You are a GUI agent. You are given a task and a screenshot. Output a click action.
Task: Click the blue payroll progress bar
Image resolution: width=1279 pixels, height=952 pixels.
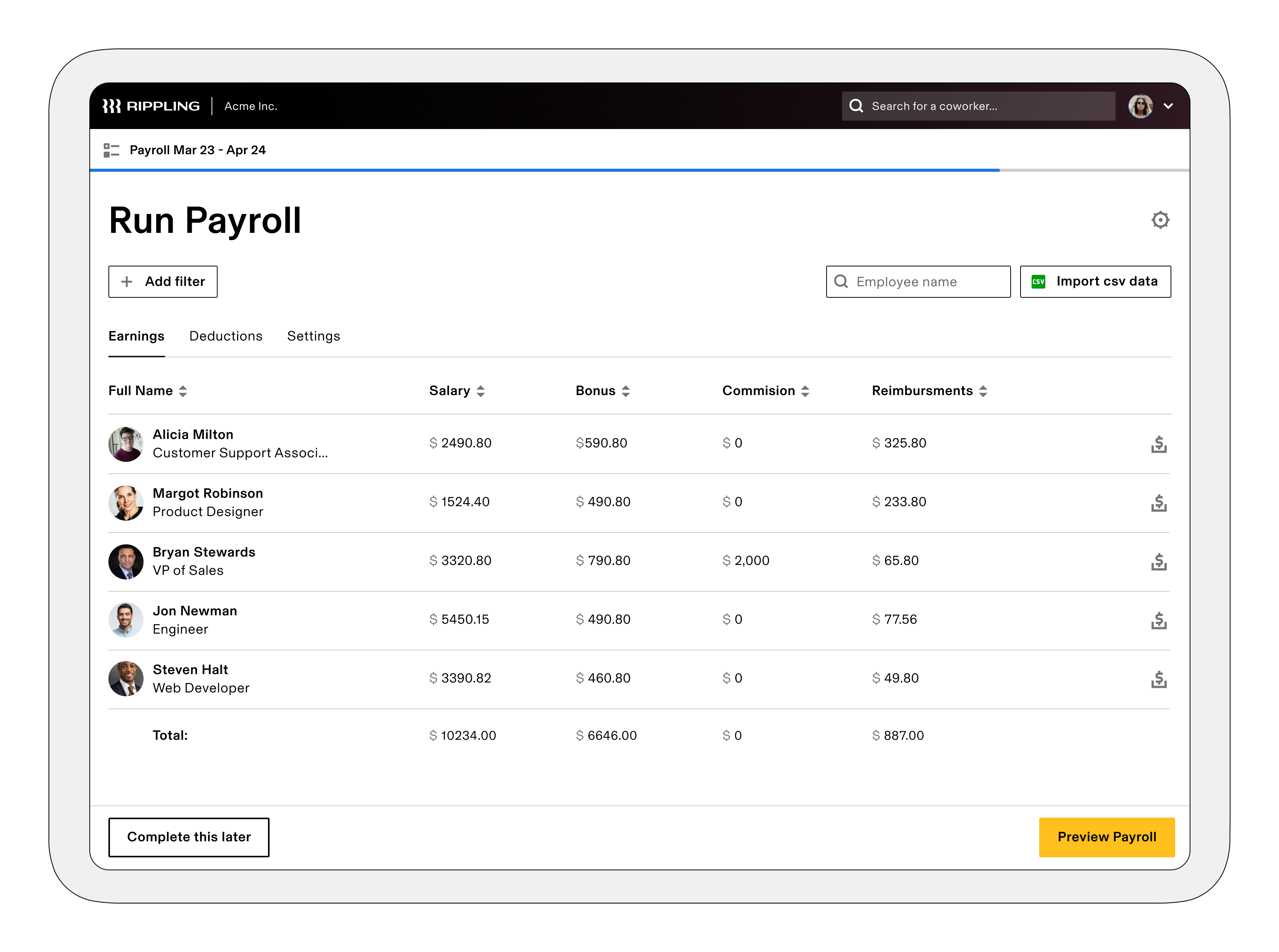coord(545,170)
